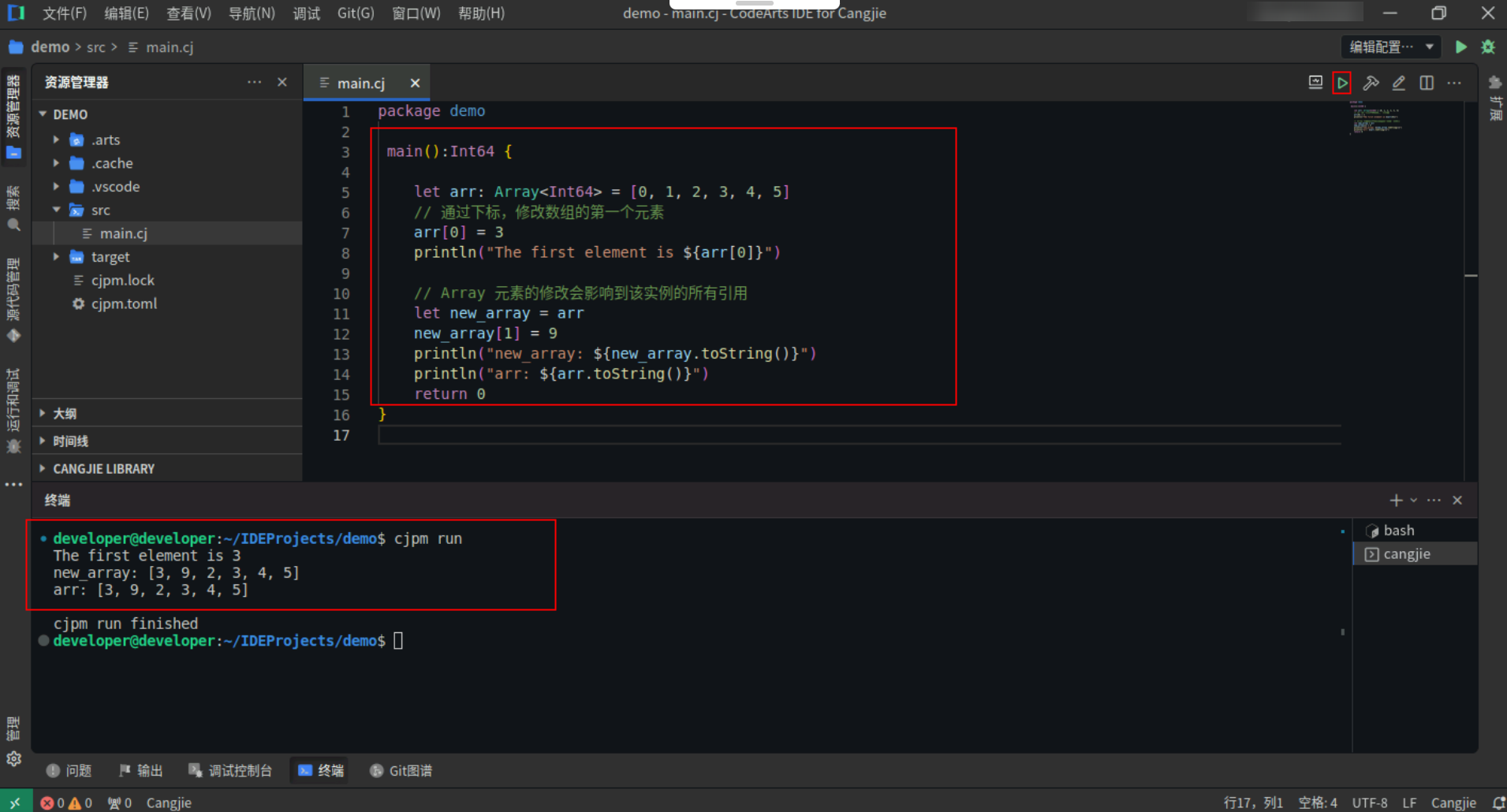This screenshot has height=812, width=1507.
Task: Open the right sidebar top panel icon
Action: 1494,82
